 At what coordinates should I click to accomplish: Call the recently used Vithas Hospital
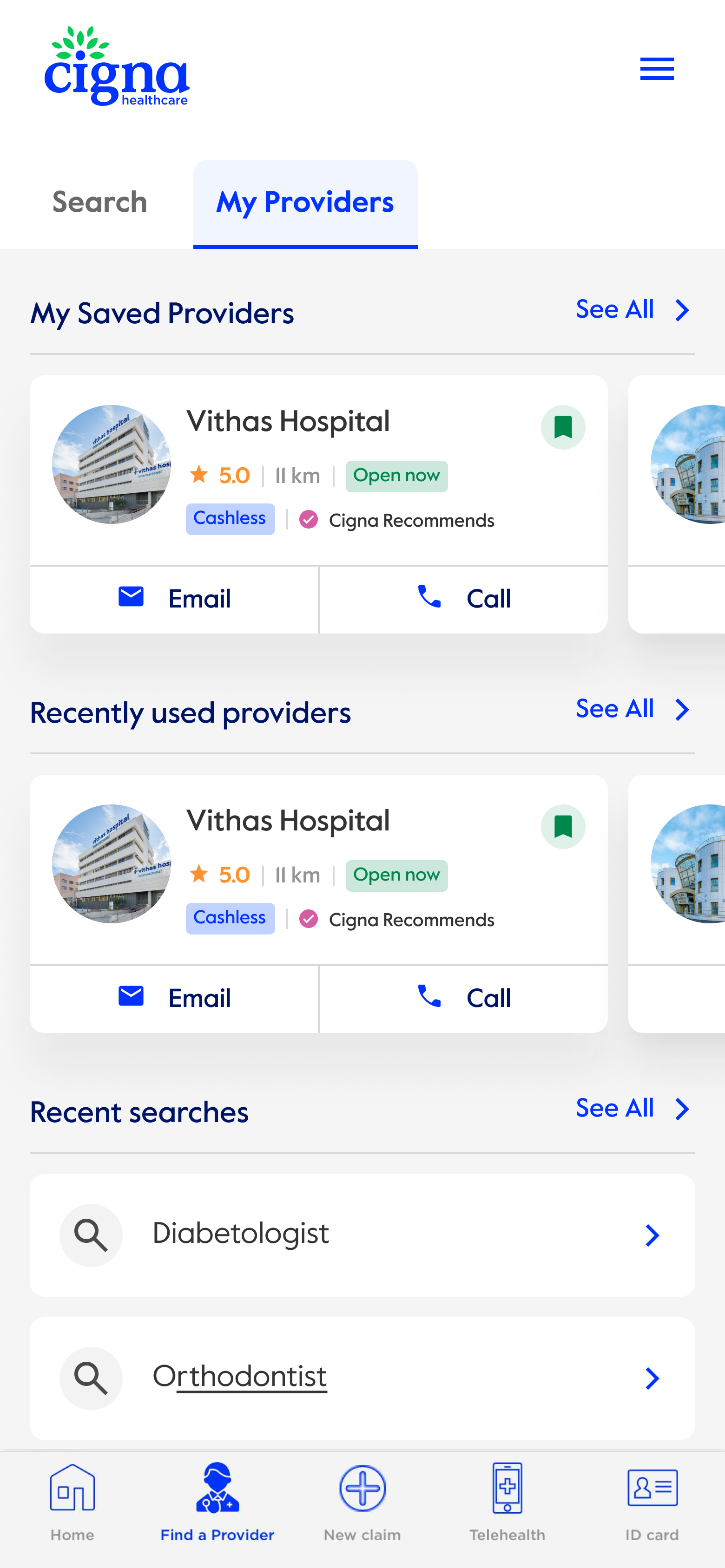(463, 998)
